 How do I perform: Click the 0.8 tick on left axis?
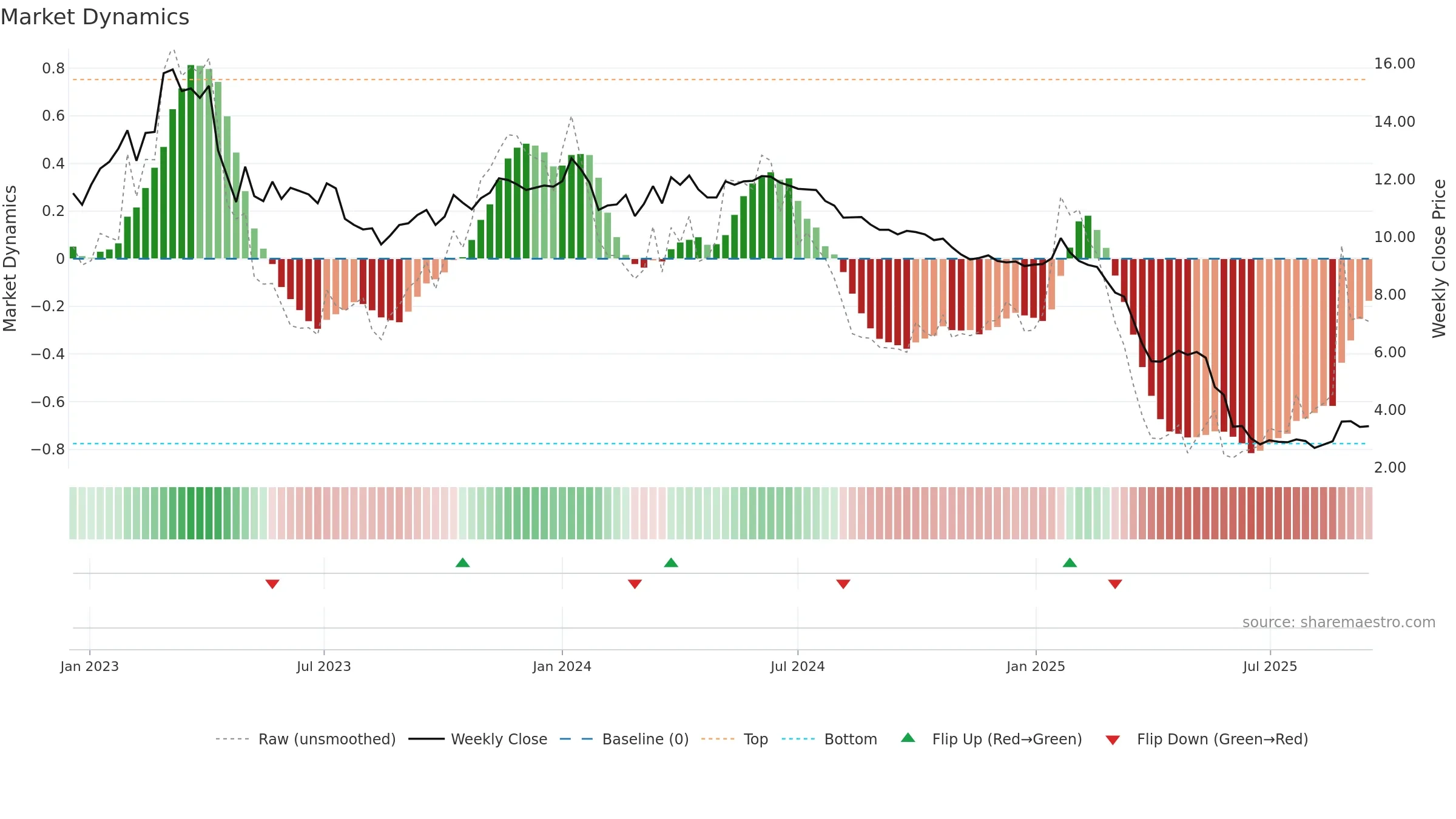point(53,69)
